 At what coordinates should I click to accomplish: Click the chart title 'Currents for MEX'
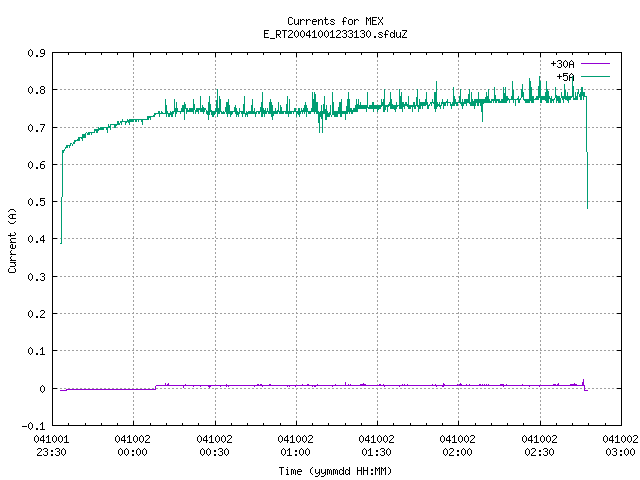335,21
